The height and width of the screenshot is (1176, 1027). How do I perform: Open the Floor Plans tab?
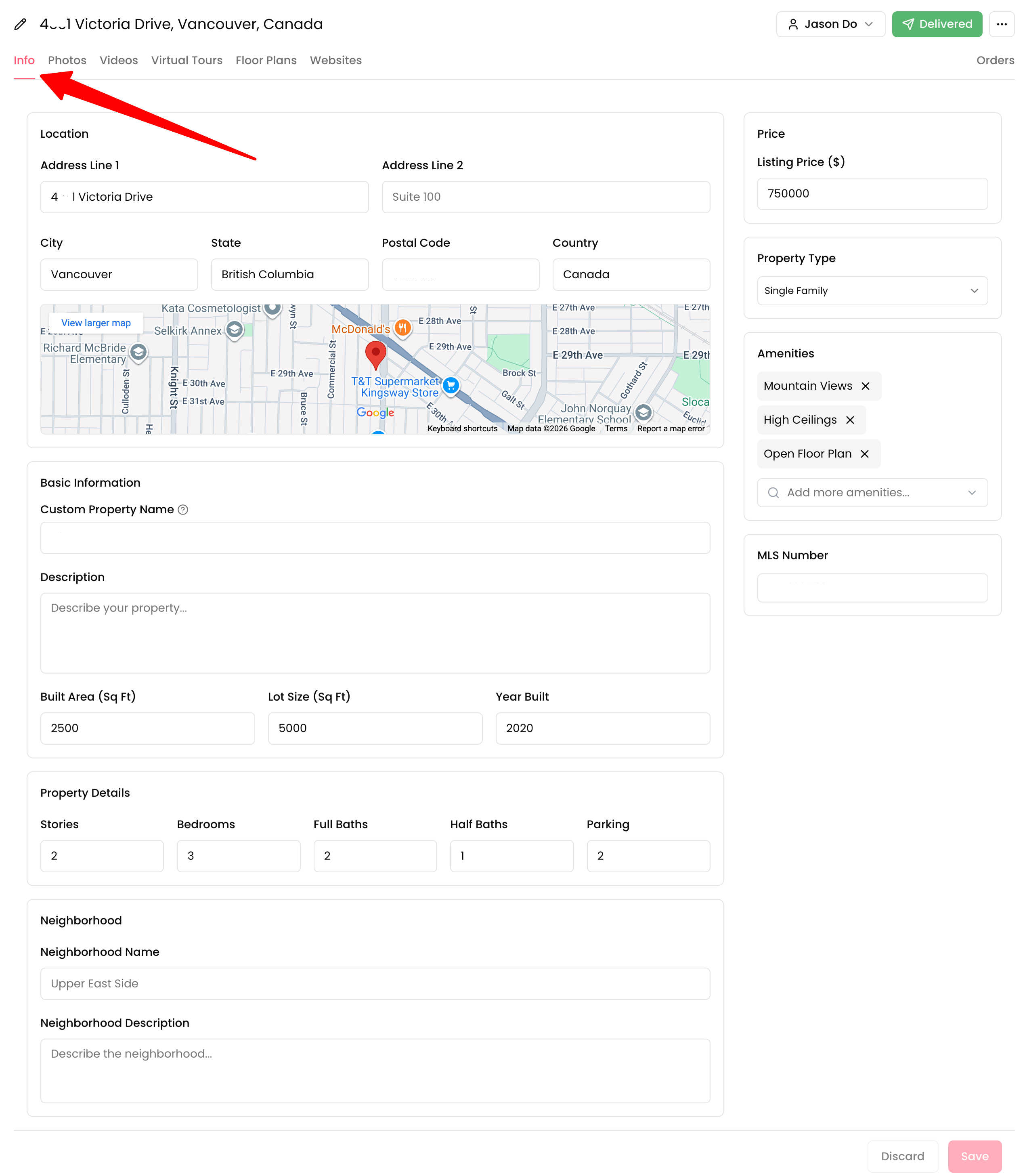(266, 60)
